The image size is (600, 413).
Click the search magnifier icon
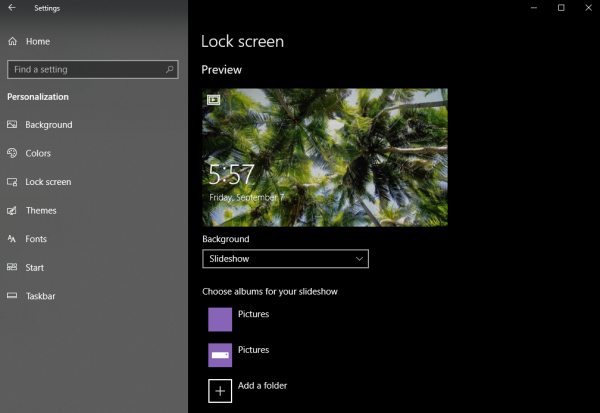169,69
